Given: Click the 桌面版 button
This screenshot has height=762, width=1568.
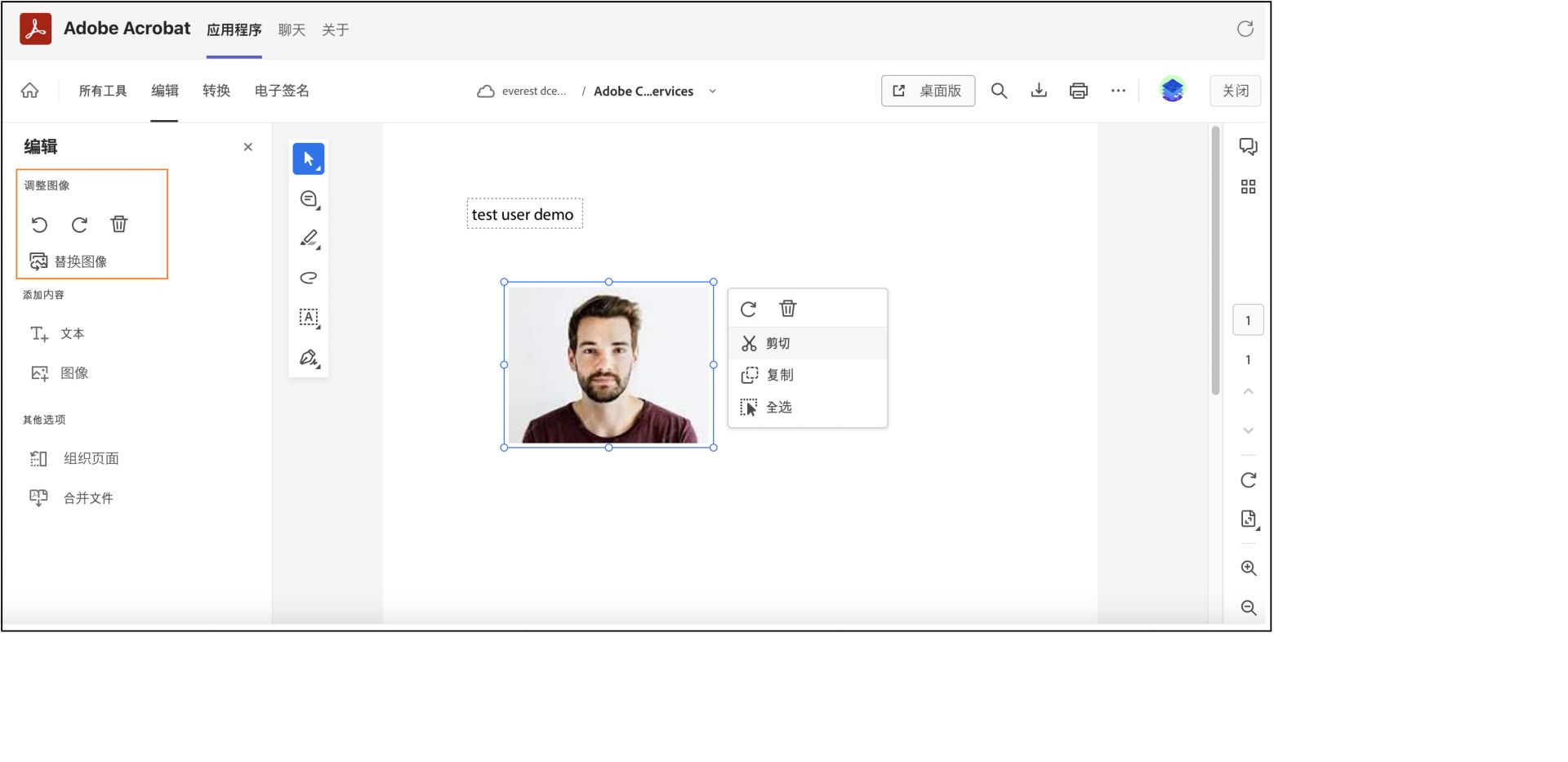Looking at the screenshot, I should coord(928,91).
